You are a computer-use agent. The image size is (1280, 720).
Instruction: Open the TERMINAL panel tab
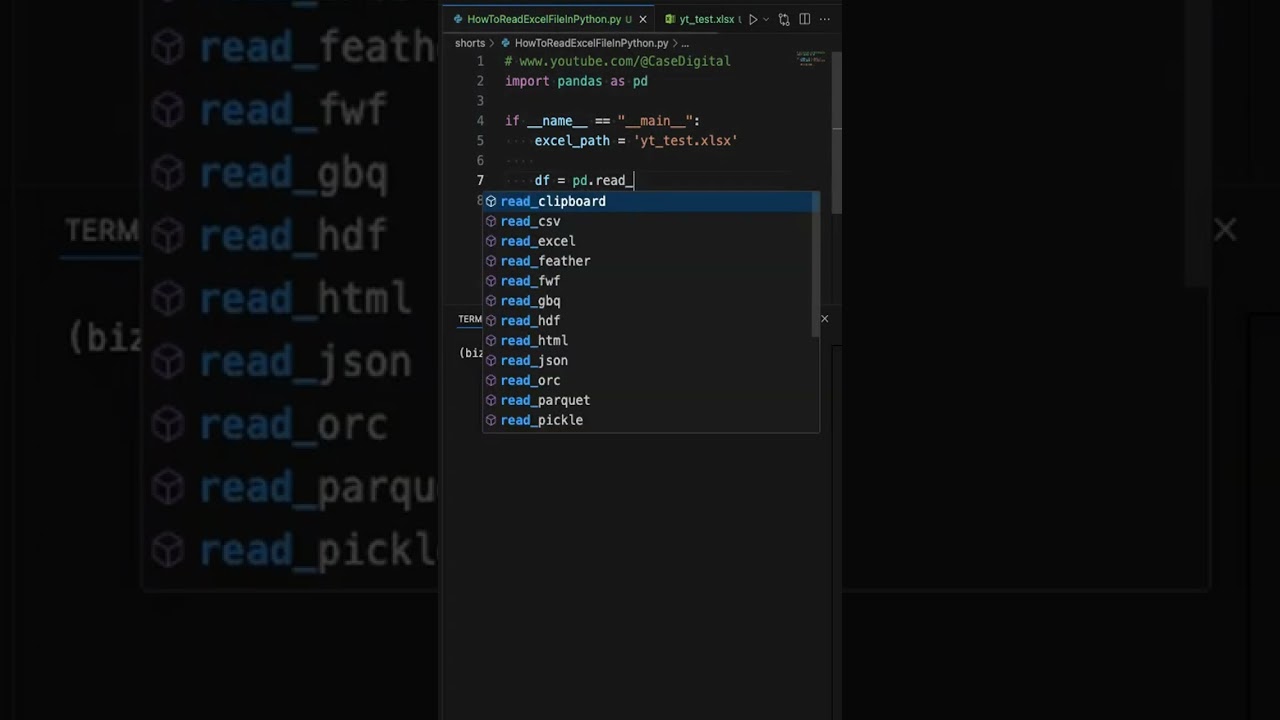pyautogui.click(x=470, y=319)
